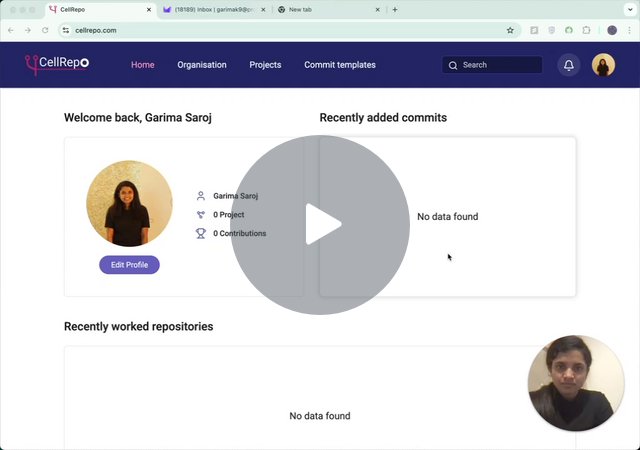640x450 pixels.
Task: Click the magnifier icon in Search box
Action: [453, 65]
